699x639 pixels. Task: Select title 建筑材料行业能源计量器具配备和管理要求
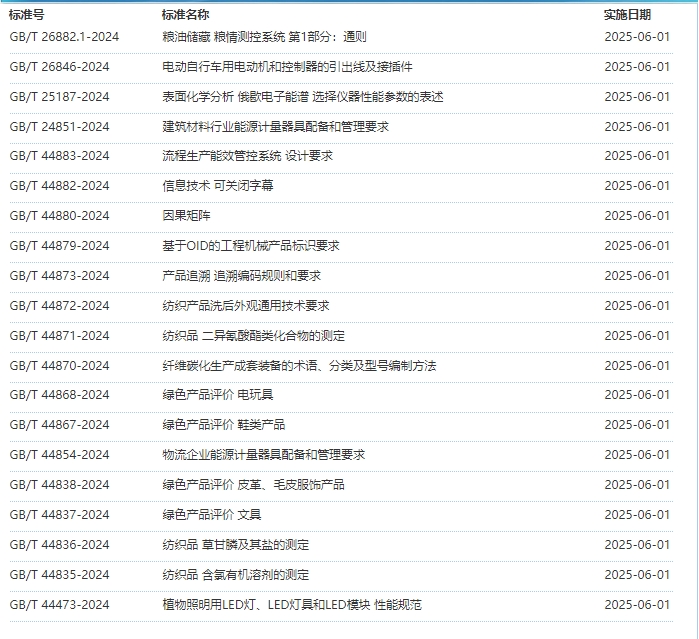[x=275, y=127]
